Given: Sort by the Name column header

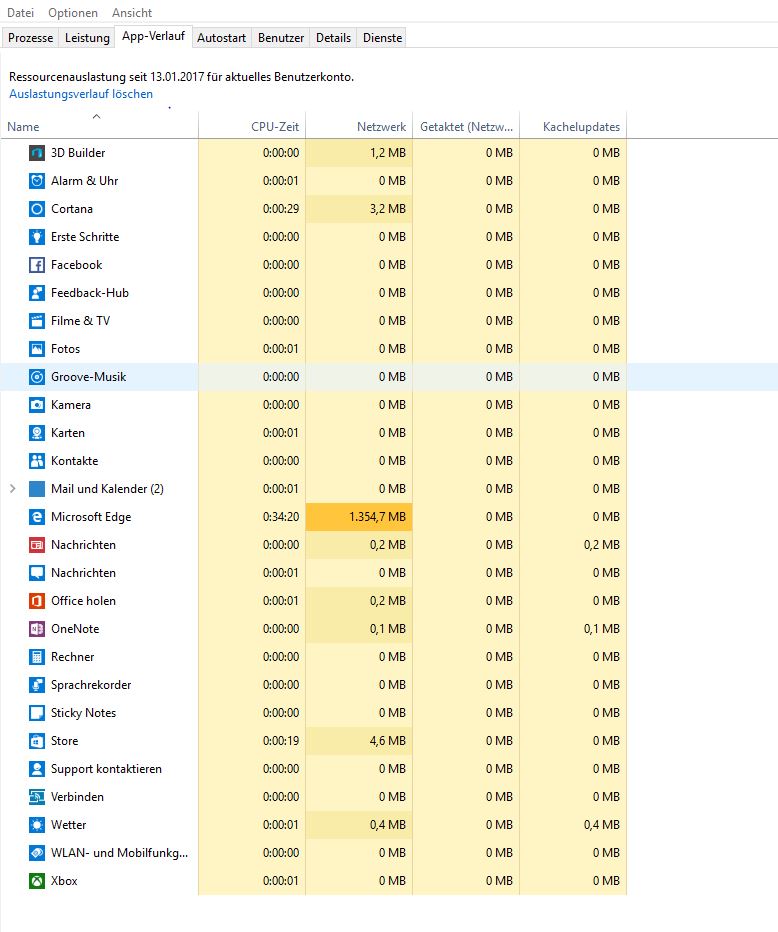Looking at the screenshot, I should tap(99, 126).
